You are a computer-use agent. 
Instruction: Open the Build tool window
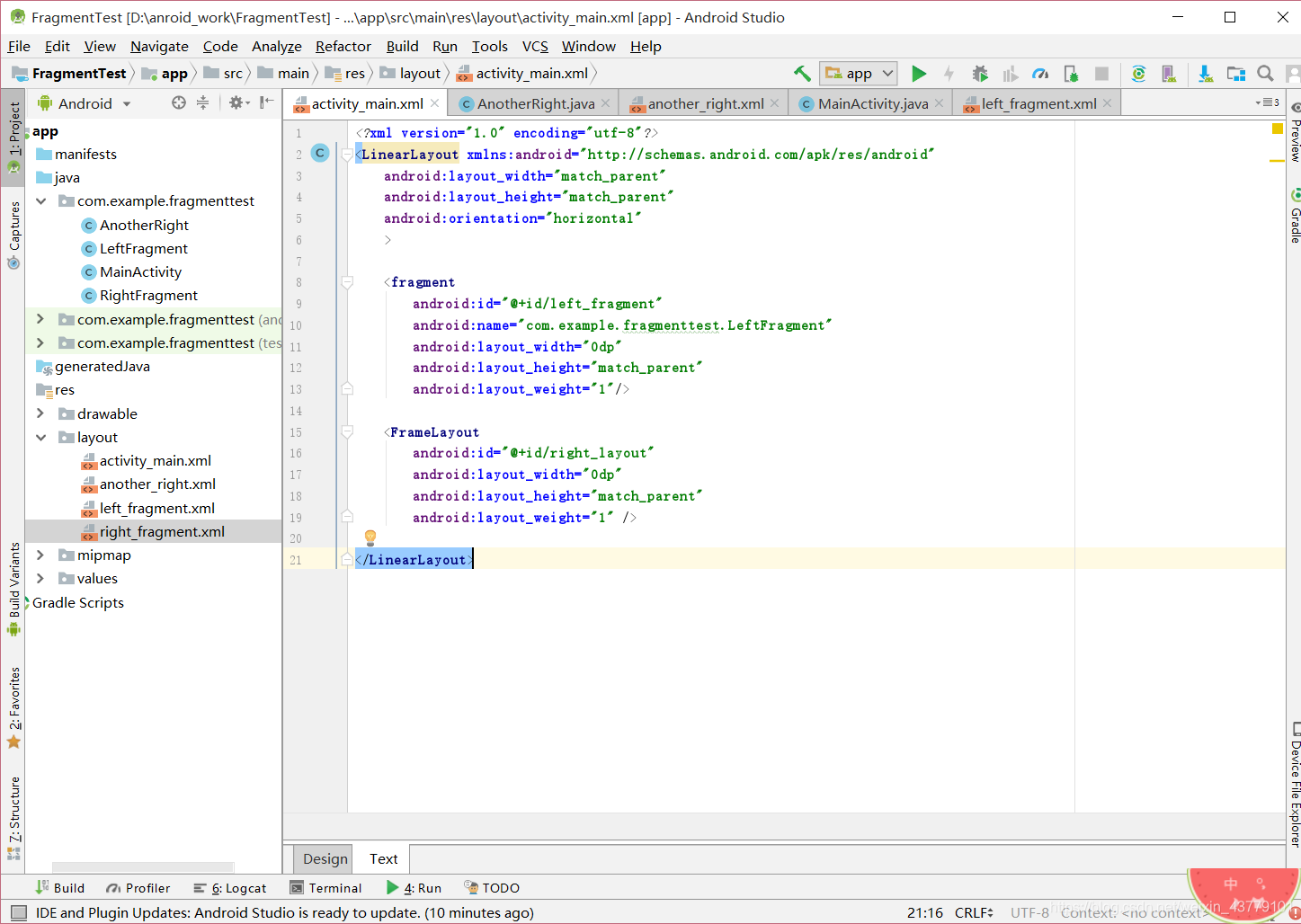[x=59, y=887]
